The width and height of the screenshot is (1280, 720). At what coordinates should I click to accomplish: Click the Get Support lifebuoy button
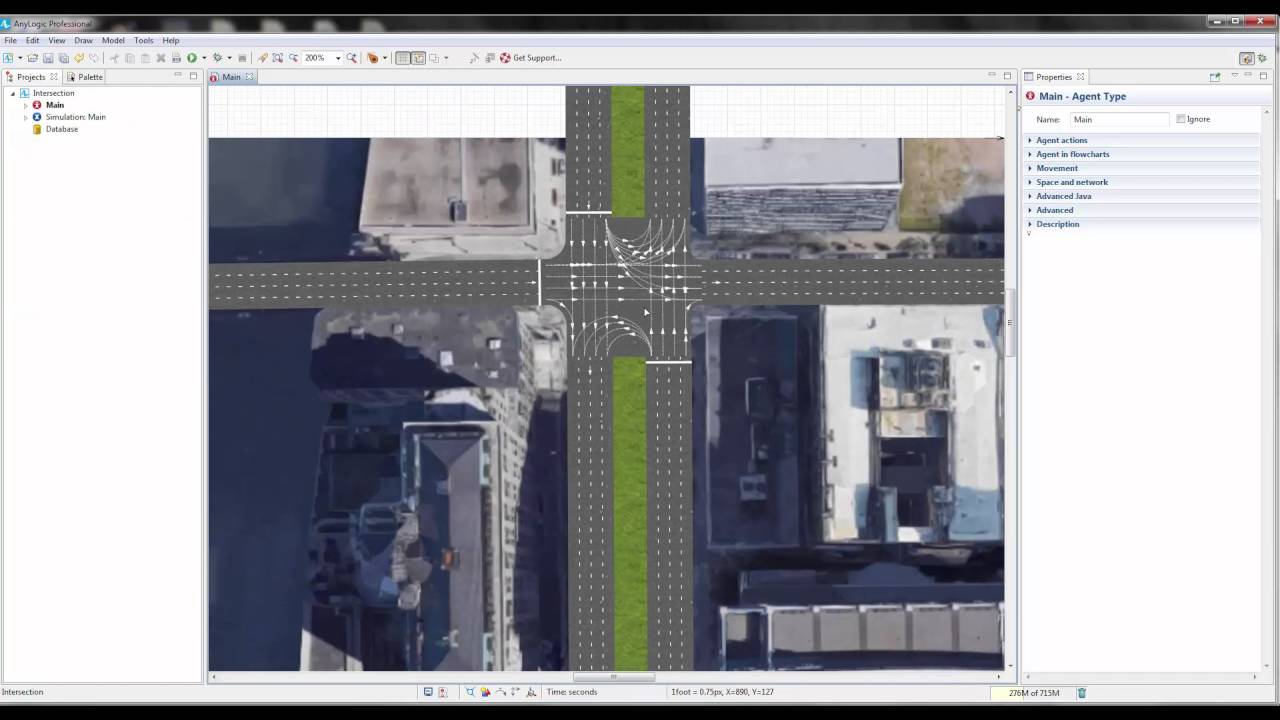click(x=531, y=58)
